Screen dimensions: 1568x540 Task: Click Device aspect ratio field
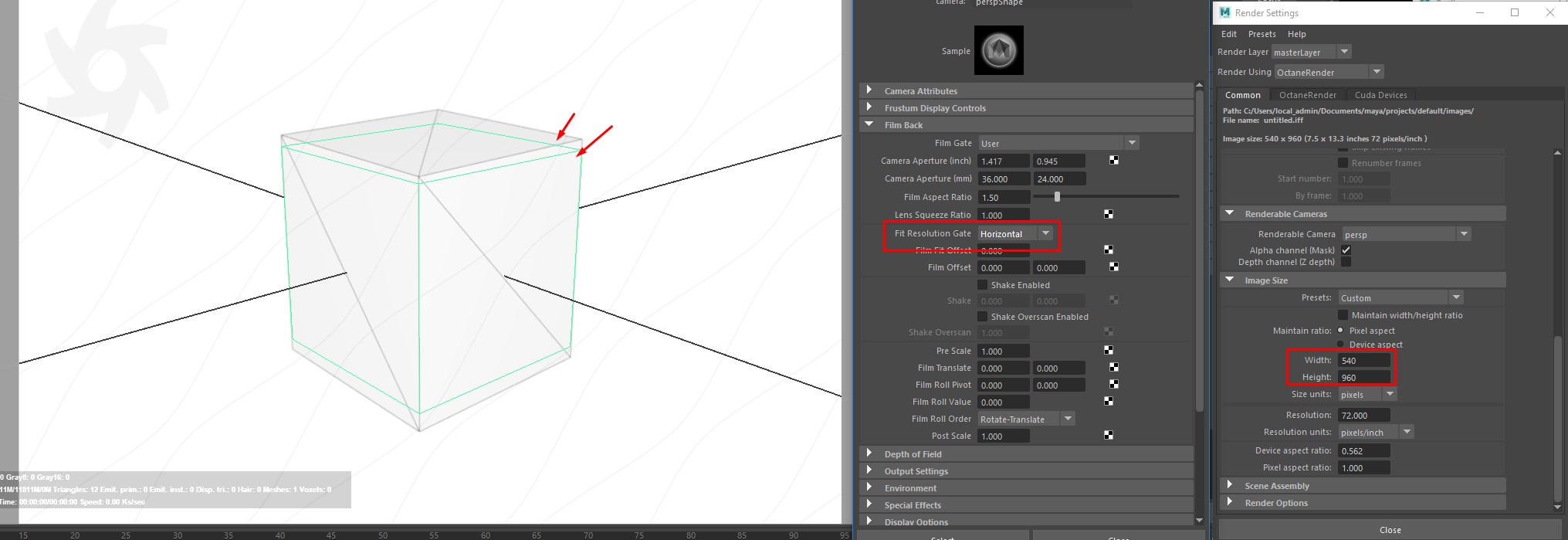[1364, 450]
